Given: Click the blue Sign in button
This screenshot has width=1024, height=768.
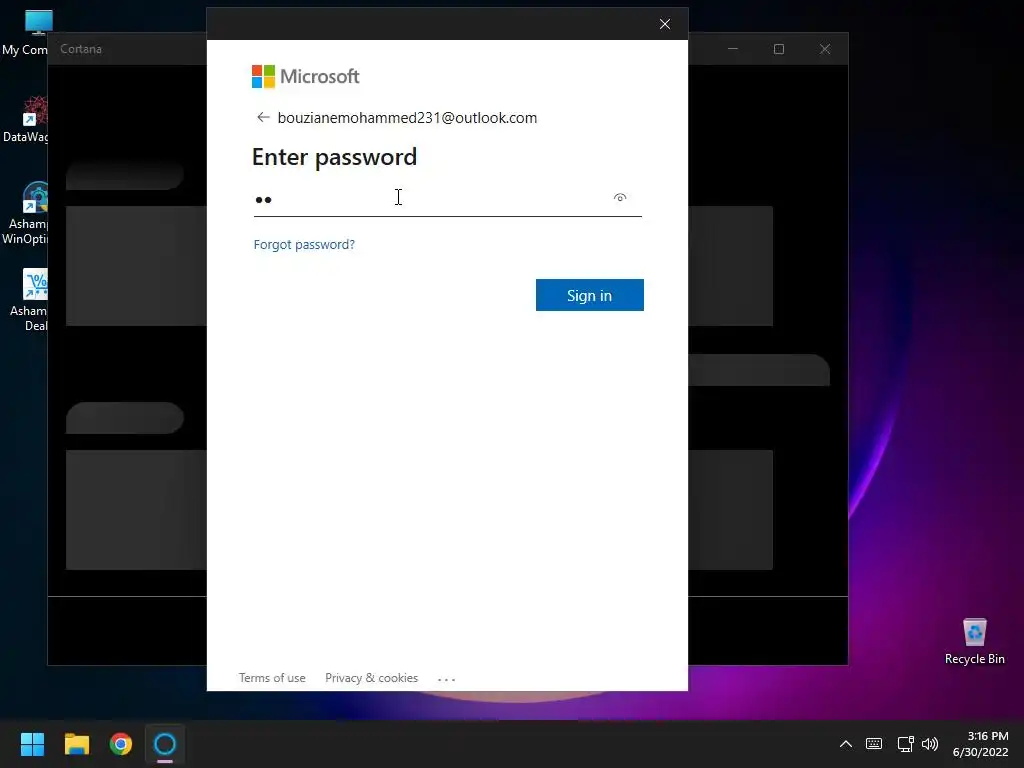Looking at the screenshot, I should pos(590,295).
